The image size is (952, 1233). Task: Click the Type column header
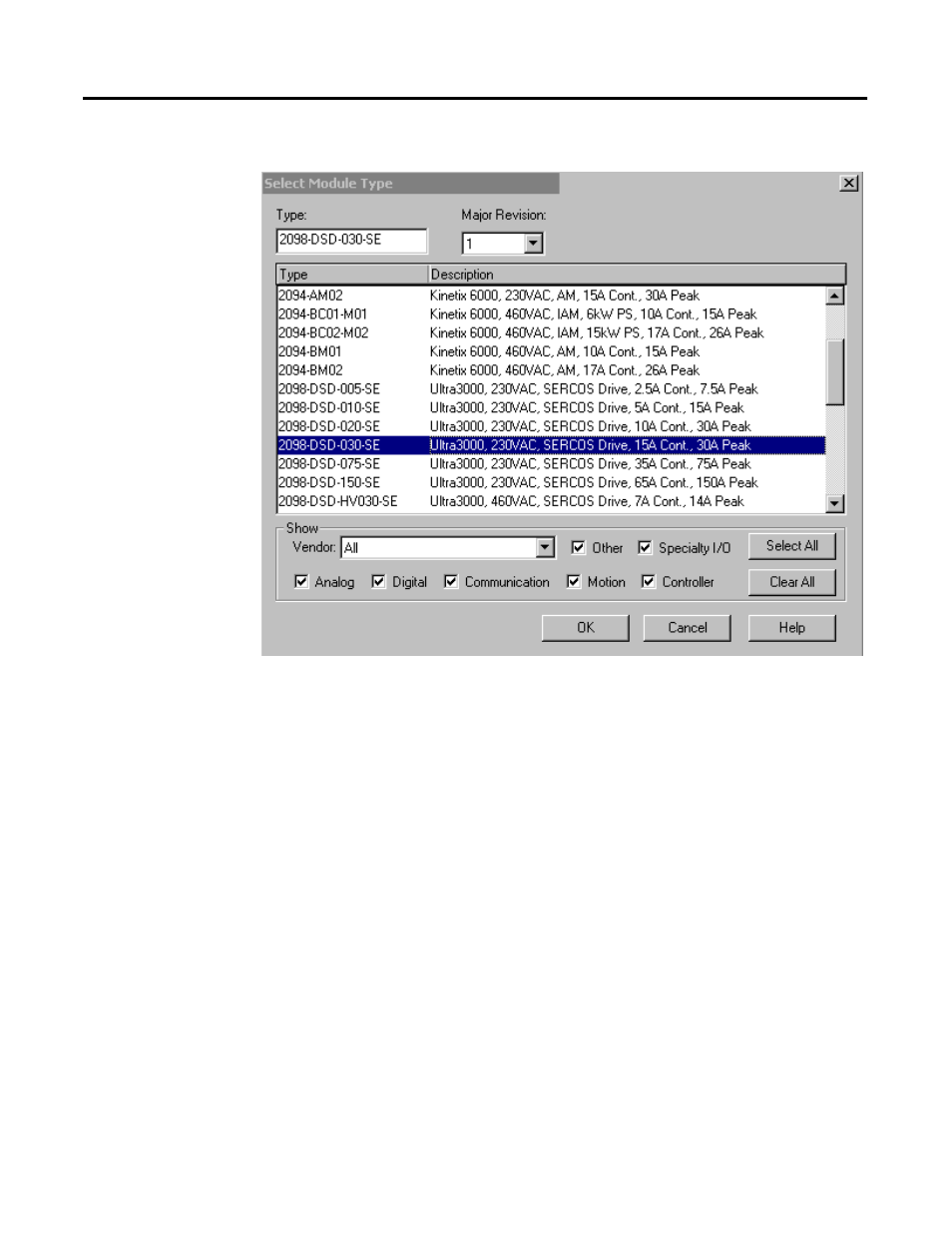pos(352,274)
